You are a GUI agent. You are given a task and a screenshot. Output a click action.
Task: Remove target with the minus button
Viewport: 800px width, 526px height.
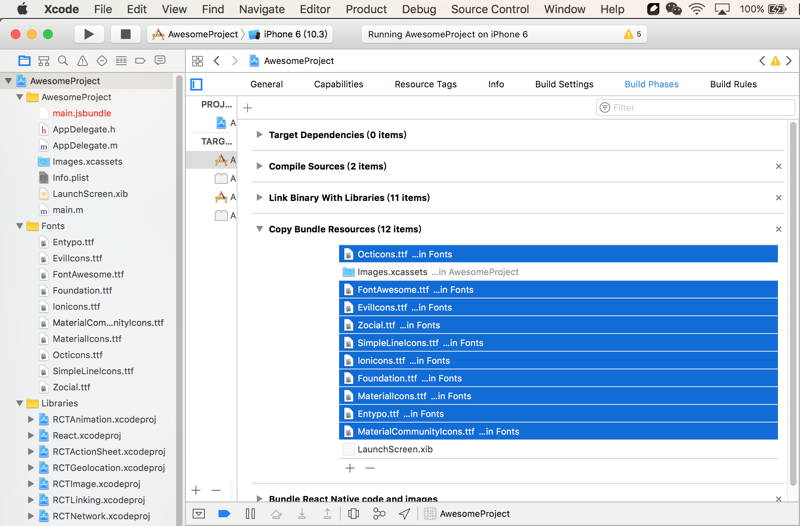(216, 490)
